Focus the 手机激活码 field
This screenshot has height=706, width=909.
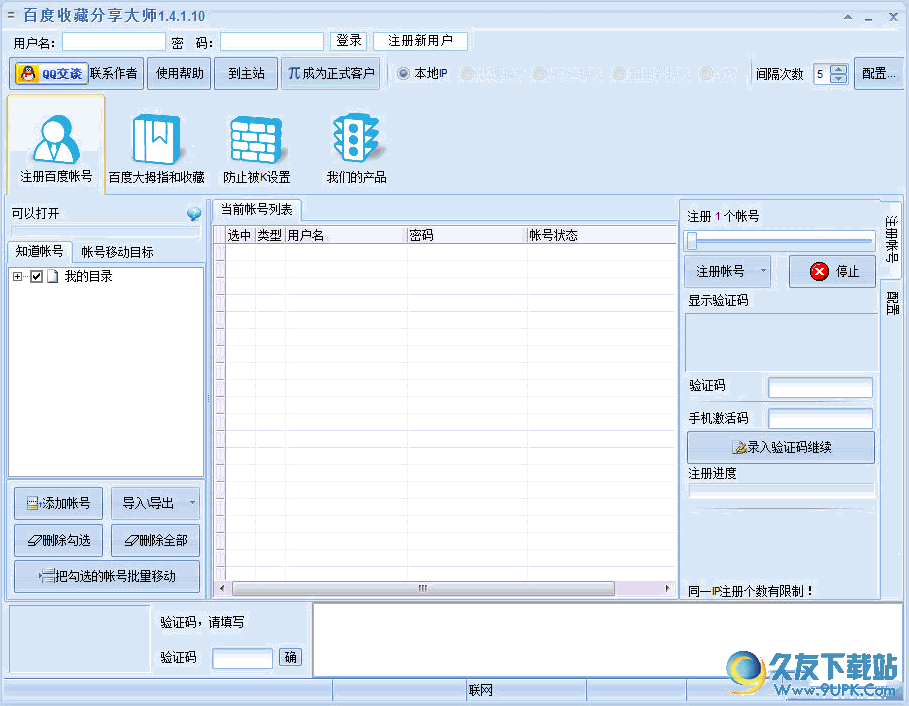820,418
